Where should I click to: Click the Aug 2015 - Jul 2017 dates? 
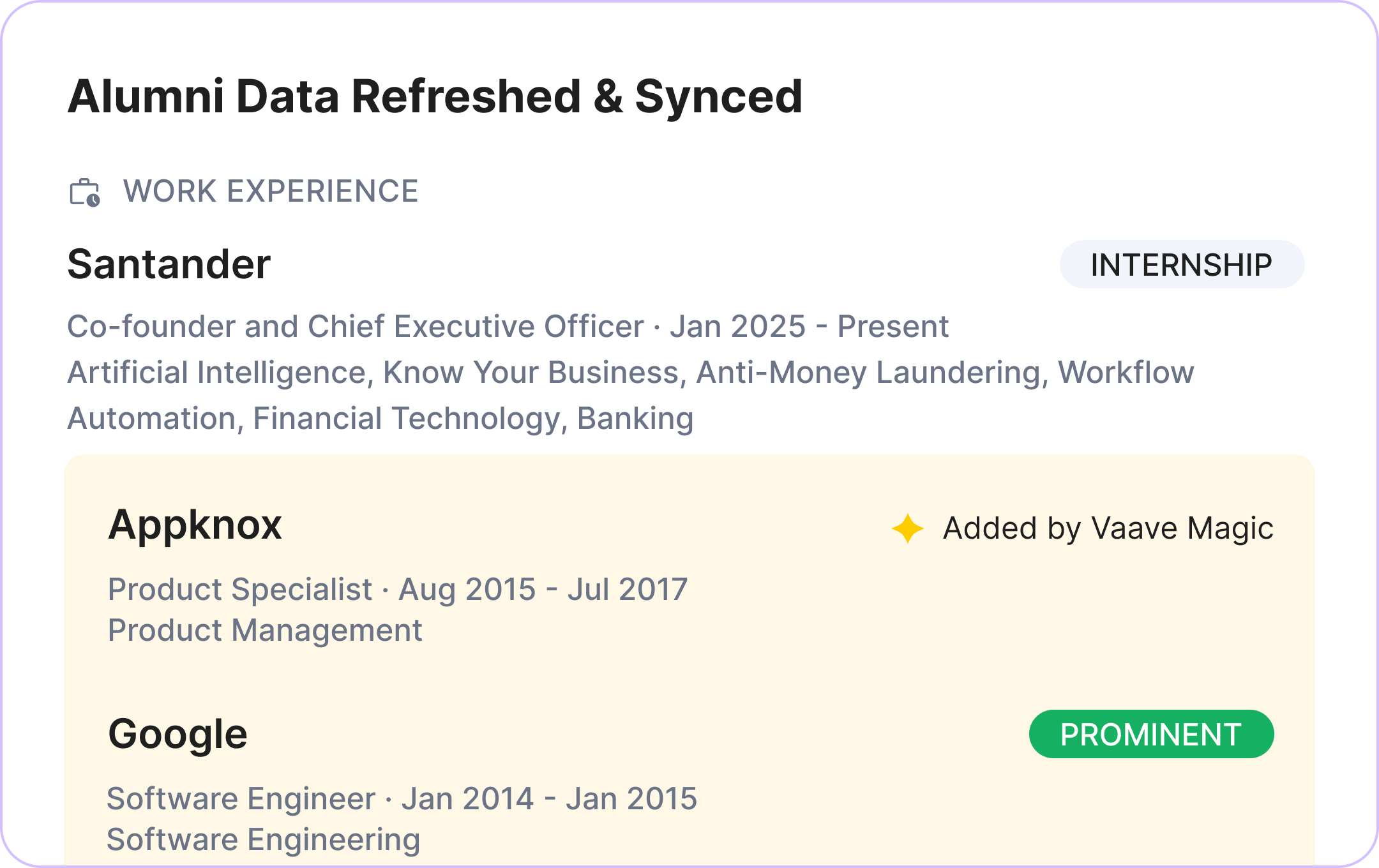click(543, 589)
